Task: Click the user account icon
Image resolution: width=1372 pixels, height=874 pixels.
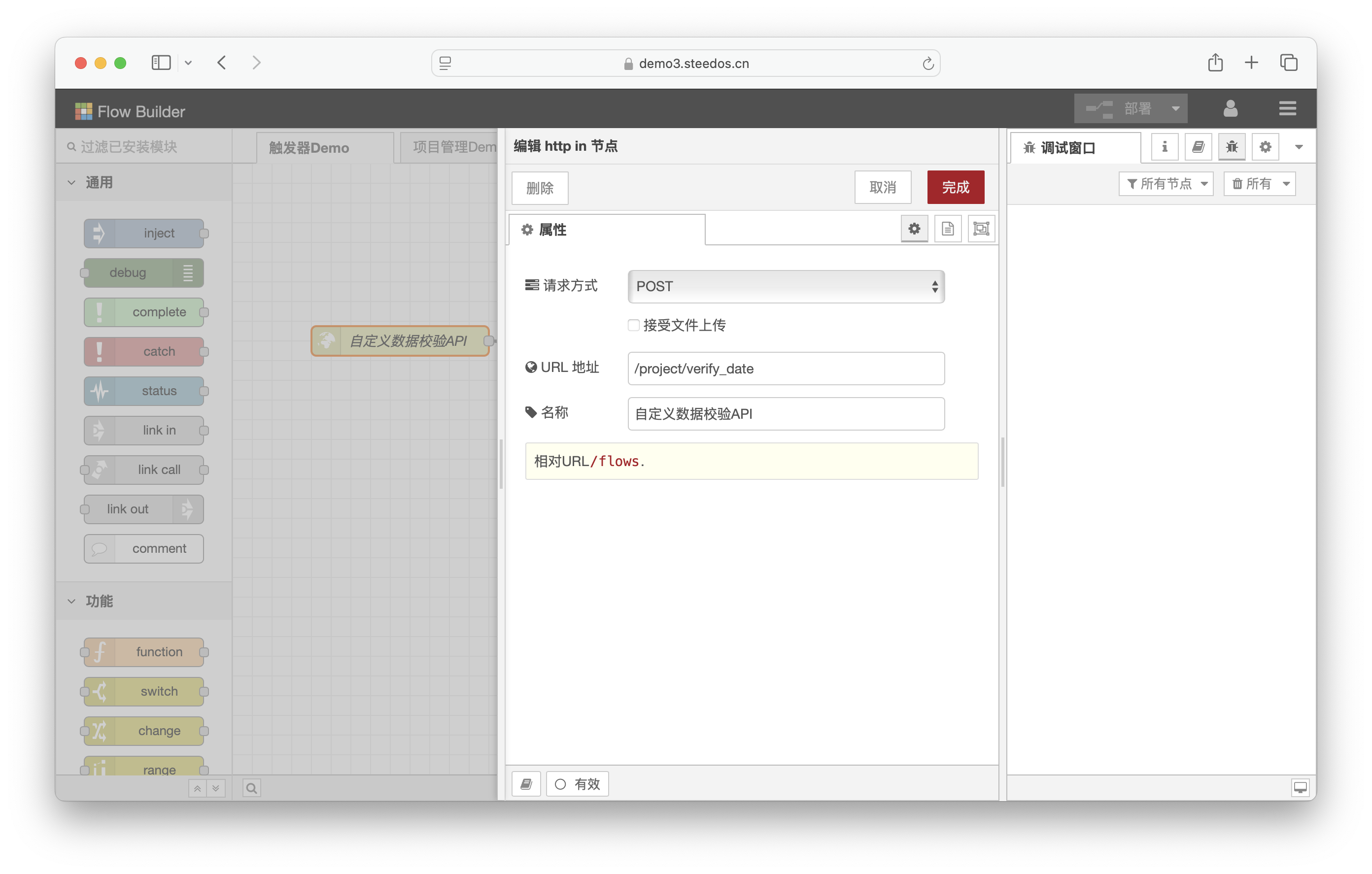Action: click(x=1231, y=108)
